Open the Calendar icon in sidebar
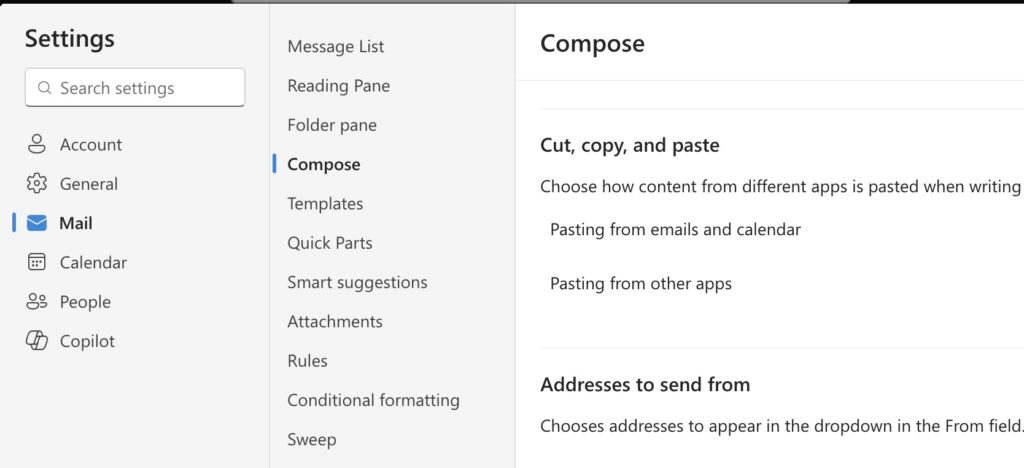 click(37, 262)
